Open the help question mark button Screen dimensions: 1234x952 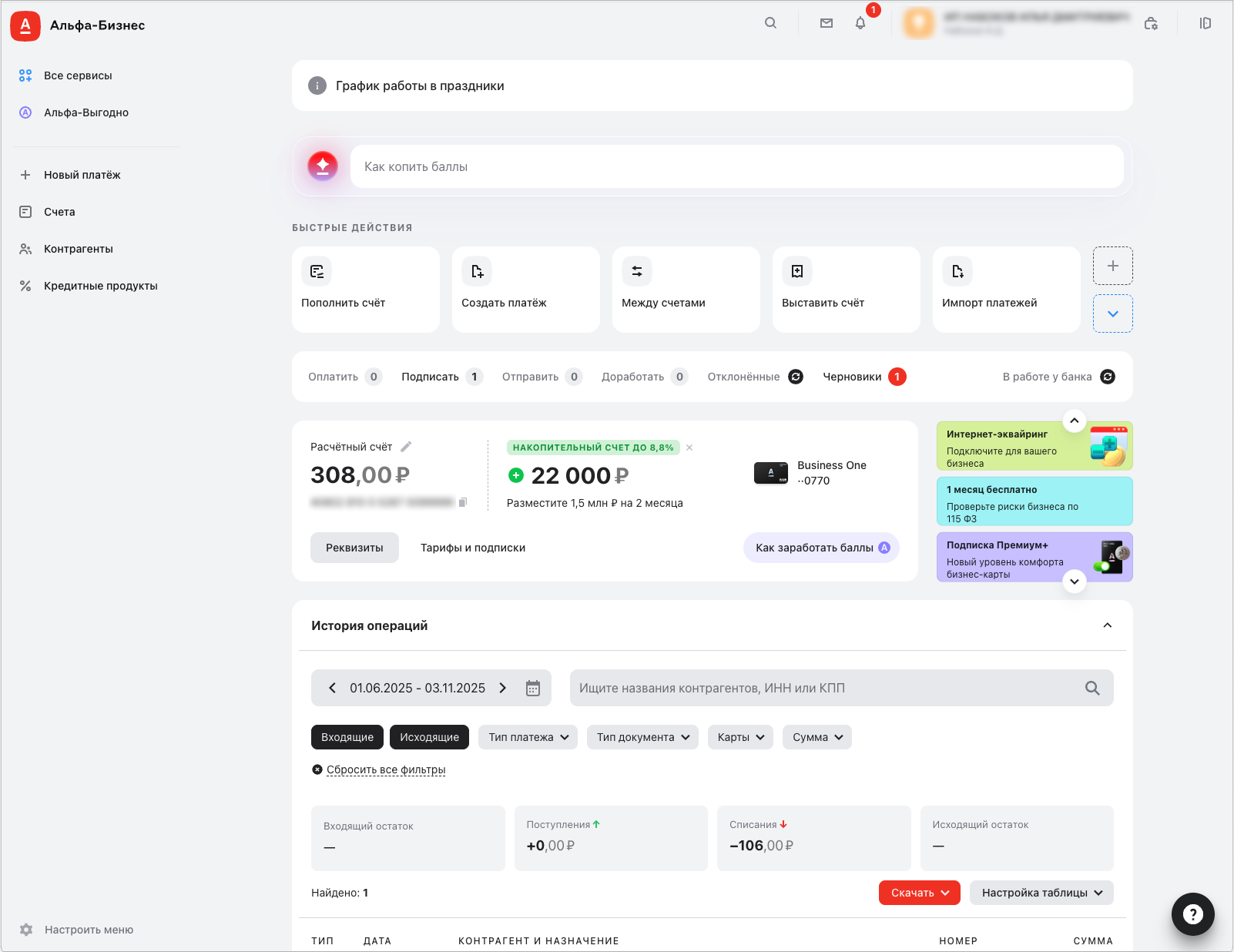[1192, 914]
